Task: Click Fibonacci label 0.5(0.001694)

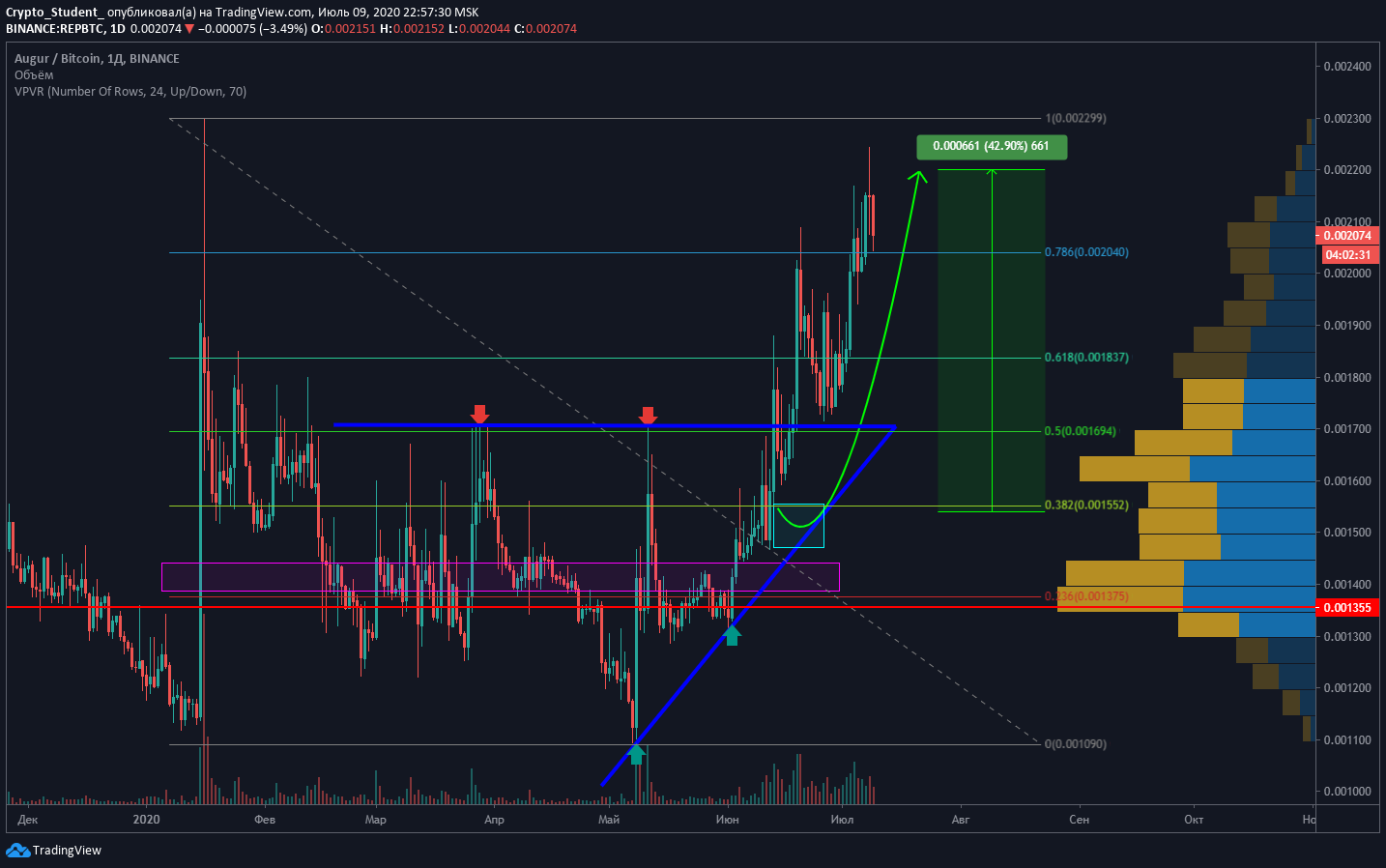Action: 1081,431
